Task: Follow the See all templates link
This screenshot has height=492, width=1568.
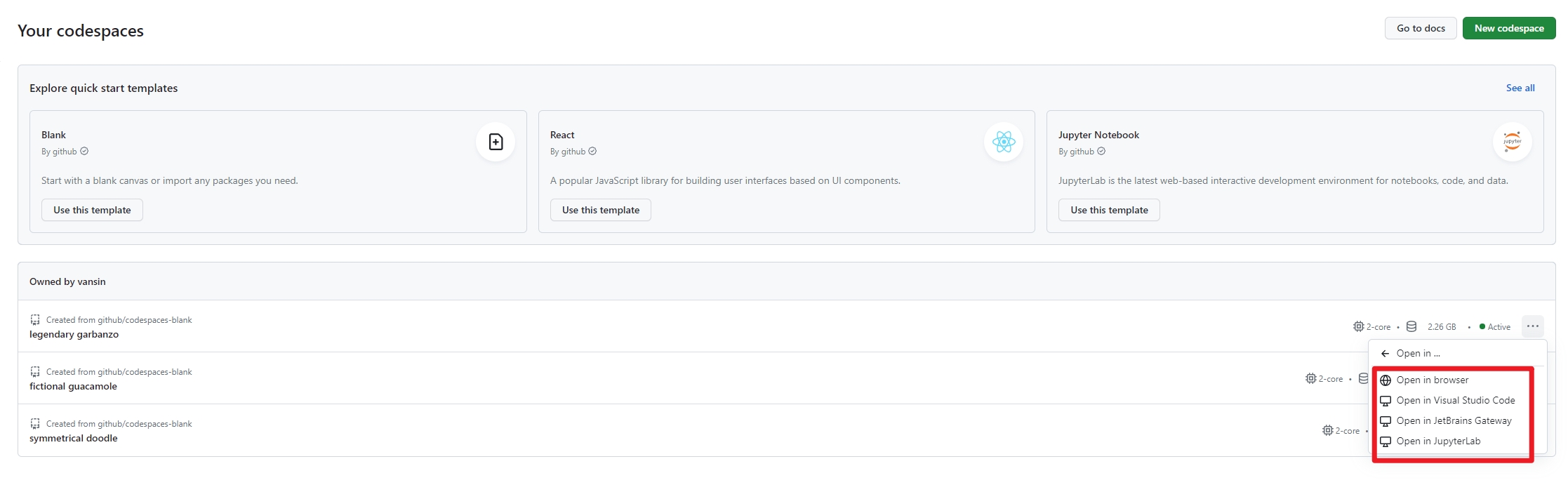Action: [1520, 88]
